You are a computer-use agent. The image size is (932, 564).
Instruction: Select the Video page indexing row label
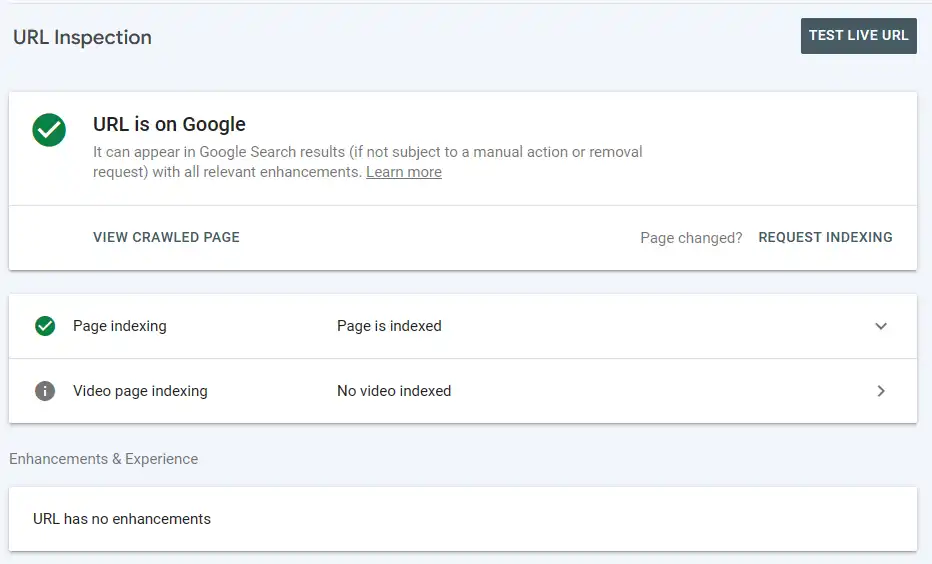click(x=140, y=390)
